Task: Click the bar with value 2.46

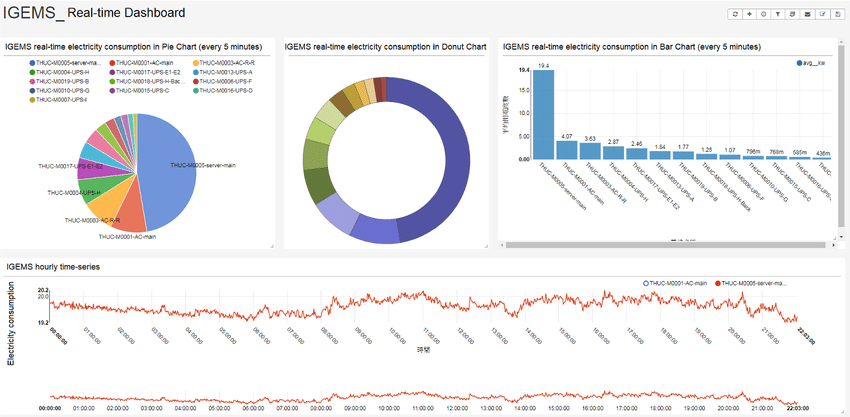Action: (x=637, y=153)
